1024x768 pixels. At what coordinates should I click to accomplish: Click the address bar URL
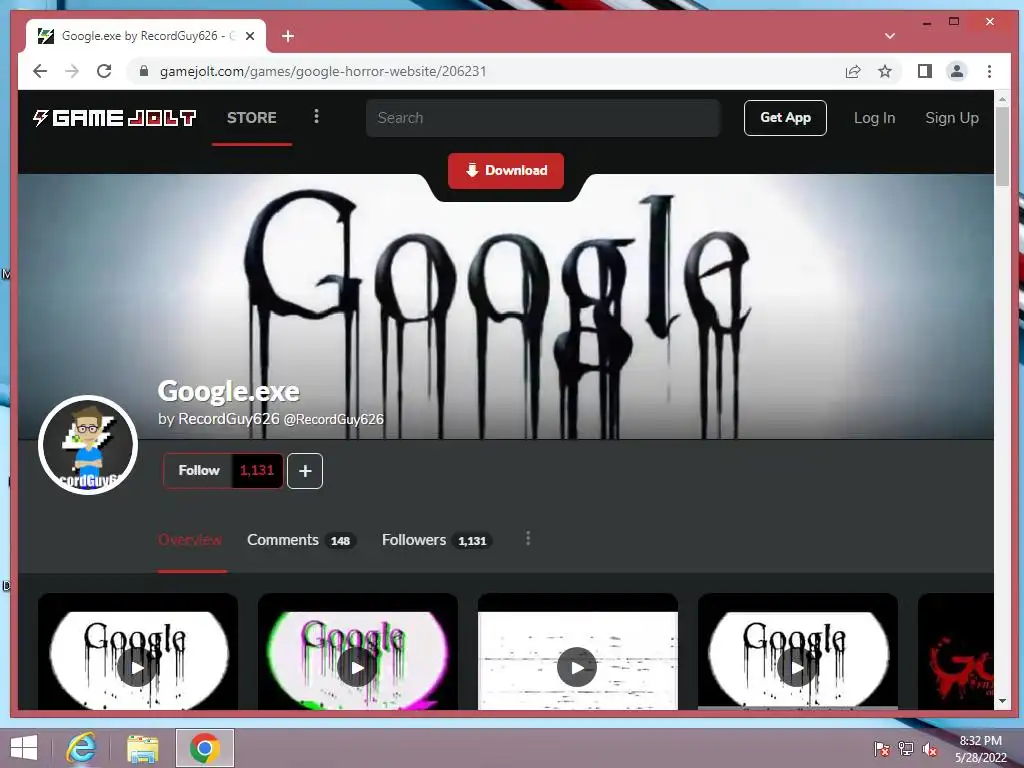click(323, 71)
